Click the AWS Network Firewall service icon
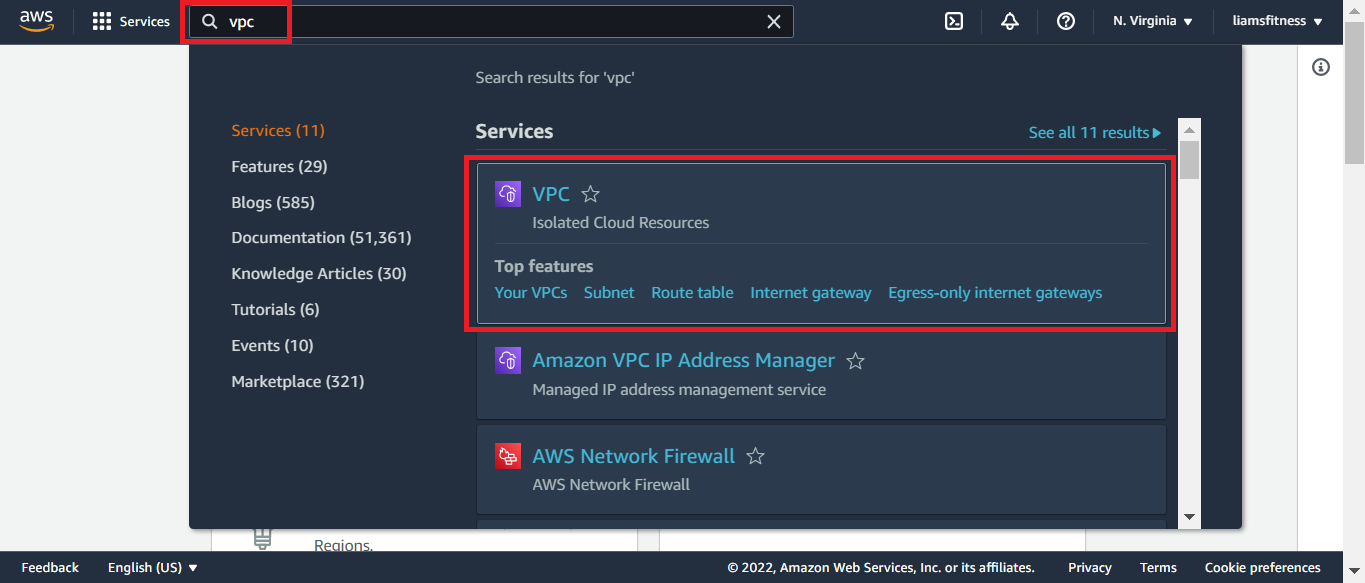The height and width of the screenshot is (583, 1365). pos(508,457)
